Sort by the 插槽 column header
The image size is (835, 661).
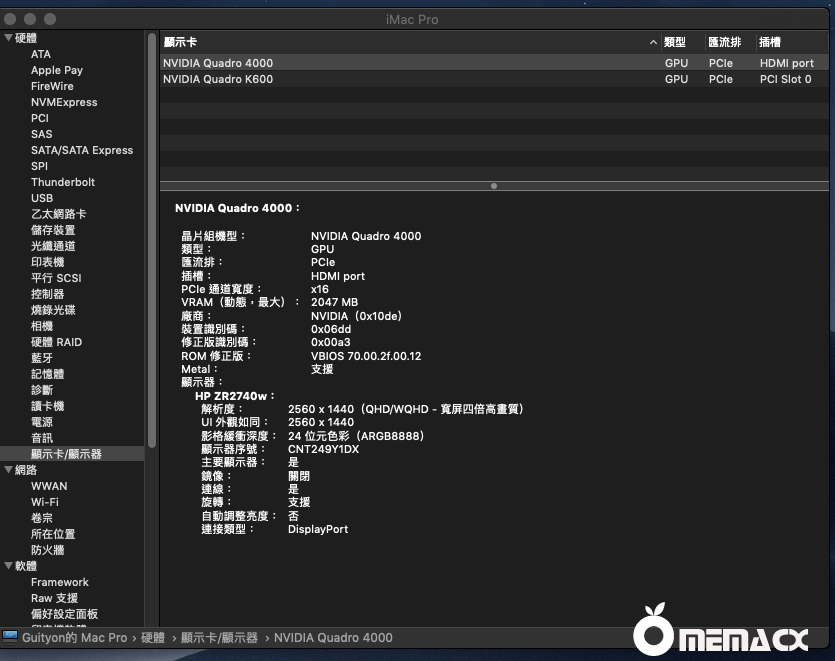tap(770, 42)
